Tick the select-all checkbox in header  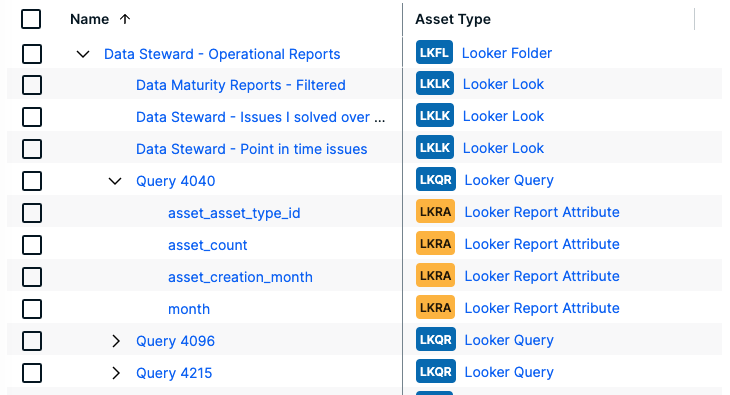(x=31, y=19)
